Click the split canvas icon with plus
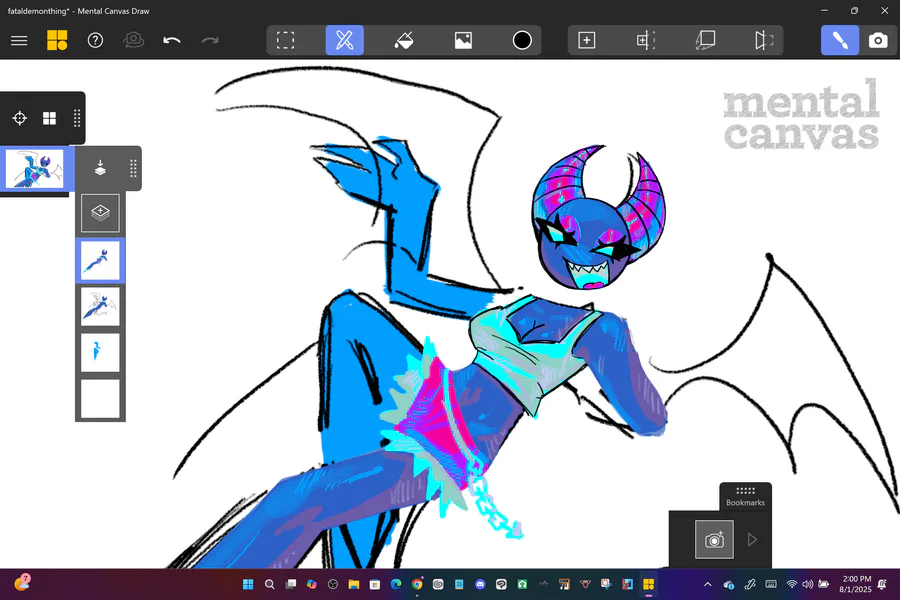The image size is (900, 600). (x=646, y=40)
